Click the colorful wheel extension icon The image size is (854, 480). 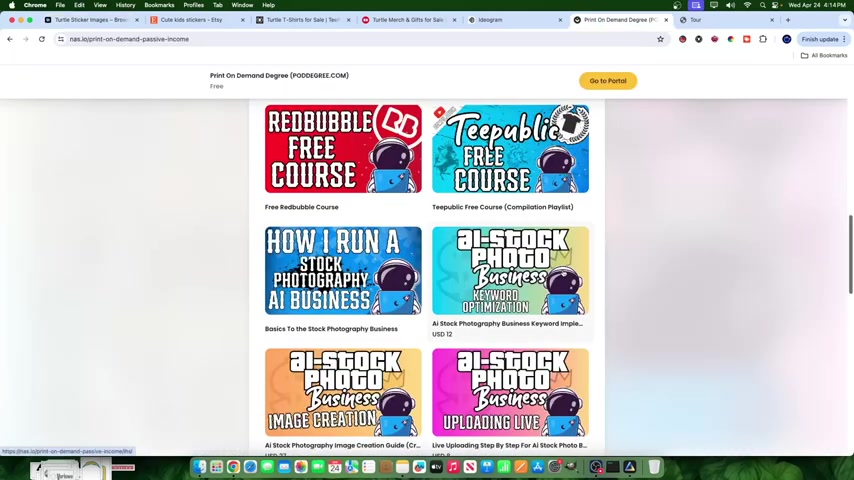[731, 39]
